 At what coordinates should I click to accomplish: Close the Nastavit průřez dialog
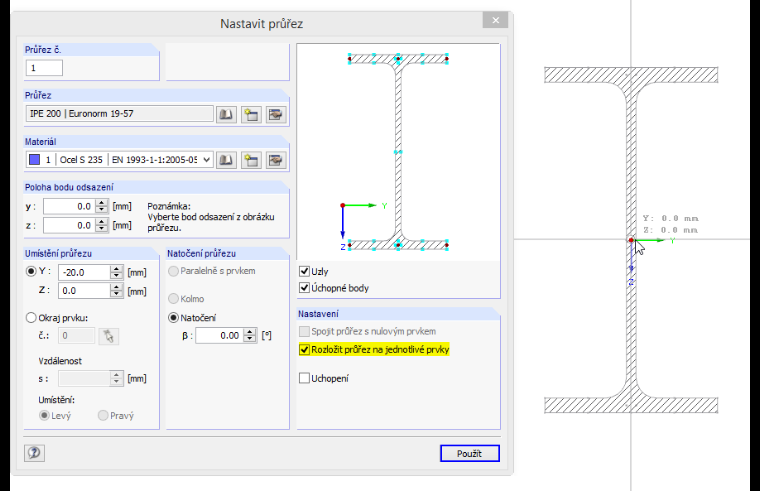tap(495, 20)
